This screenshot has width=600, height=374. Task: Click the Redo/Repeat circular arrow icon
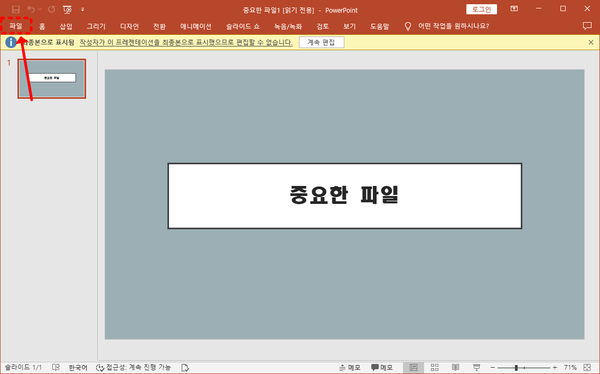(51, 9)
